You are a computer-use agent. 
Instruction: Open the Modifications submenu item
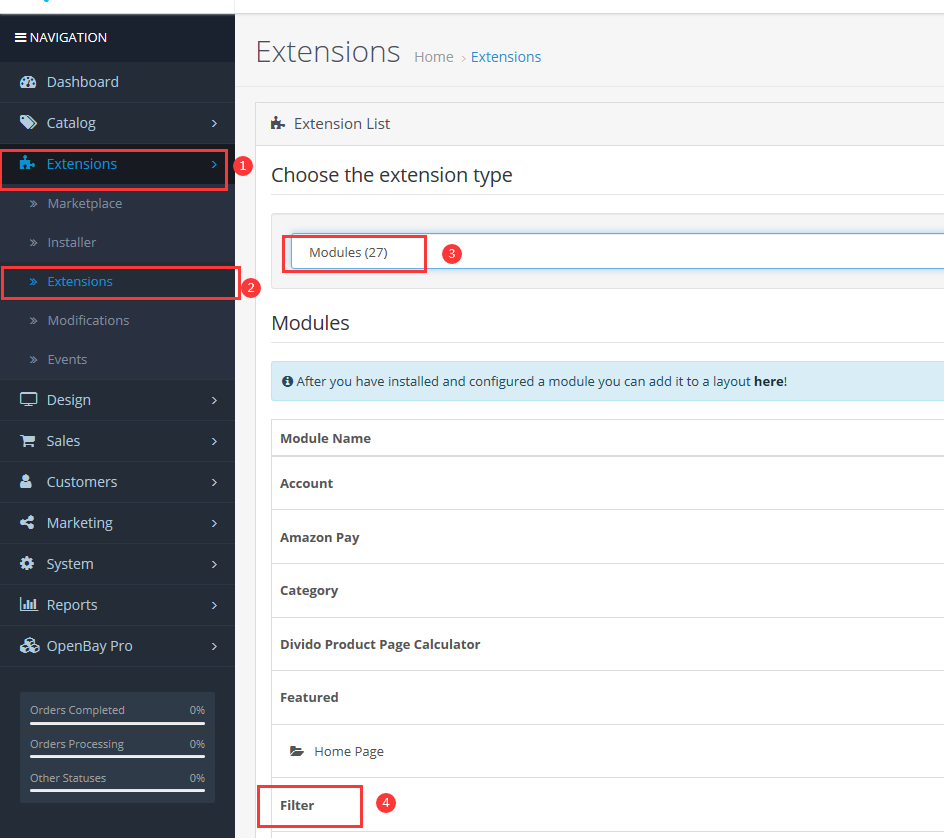click(x=117, y=320)
